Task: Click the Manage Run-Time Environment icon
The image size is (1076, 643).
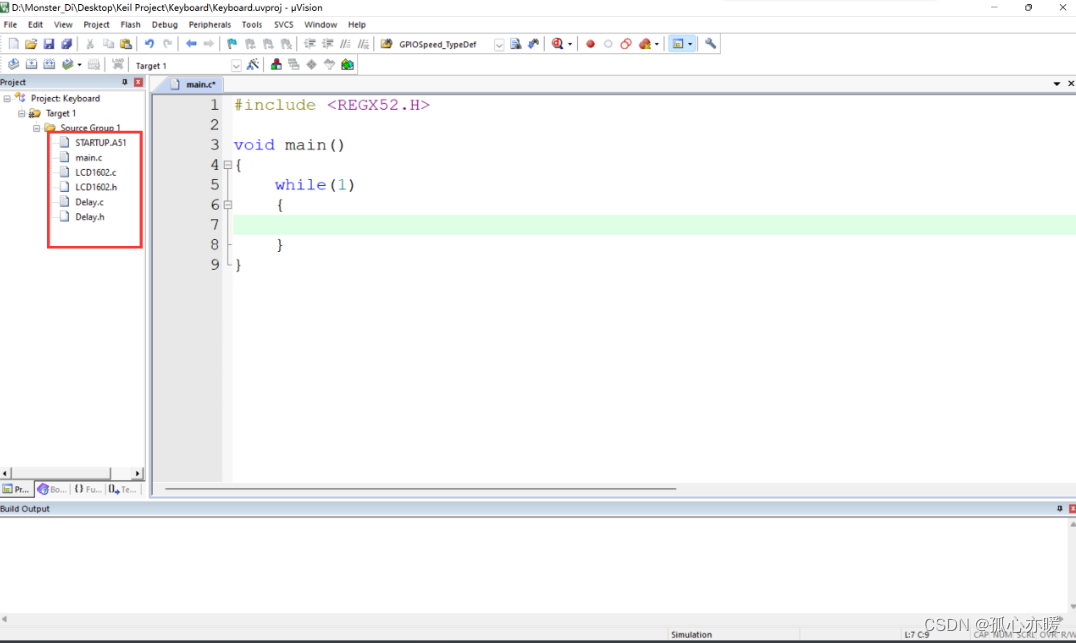Action: pyautogui.click(x=312, y=65)
